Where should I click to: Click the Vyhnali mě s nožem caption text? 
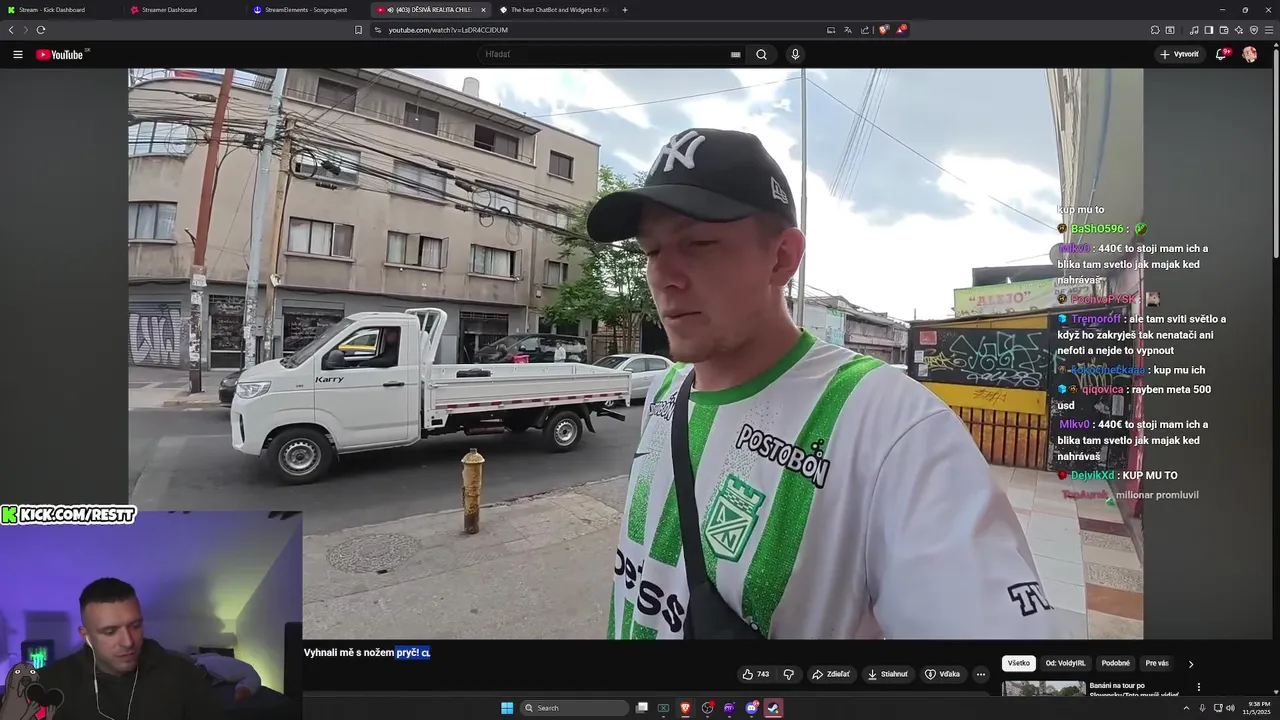coord(349,652)
